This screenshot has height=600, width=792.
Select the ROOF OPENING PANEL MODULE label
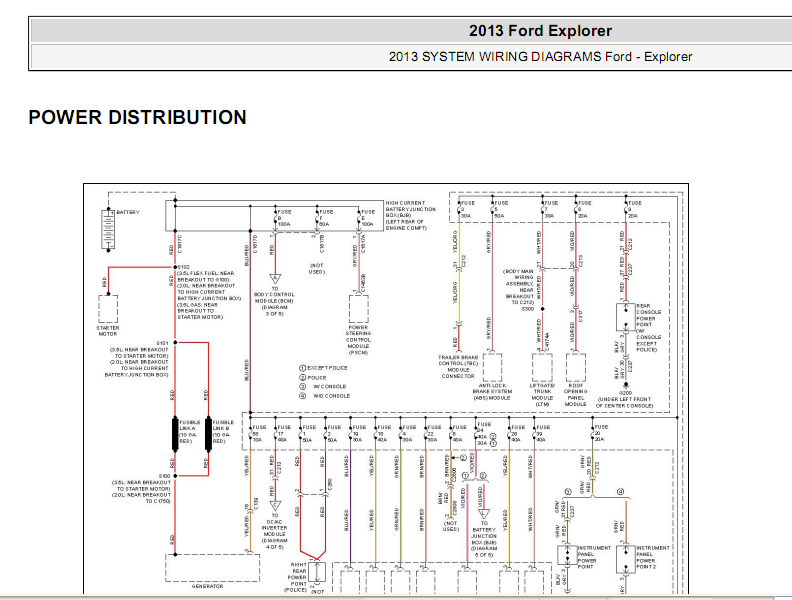point(575,394)
